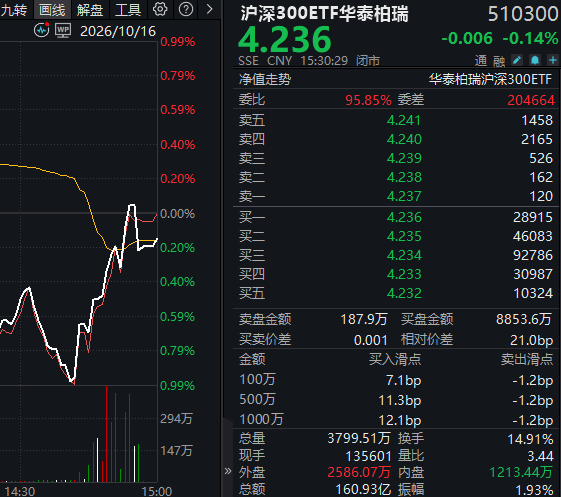Select the 卖三 ask price 4.239
The image size is (561, 497).
pos(404,158)
